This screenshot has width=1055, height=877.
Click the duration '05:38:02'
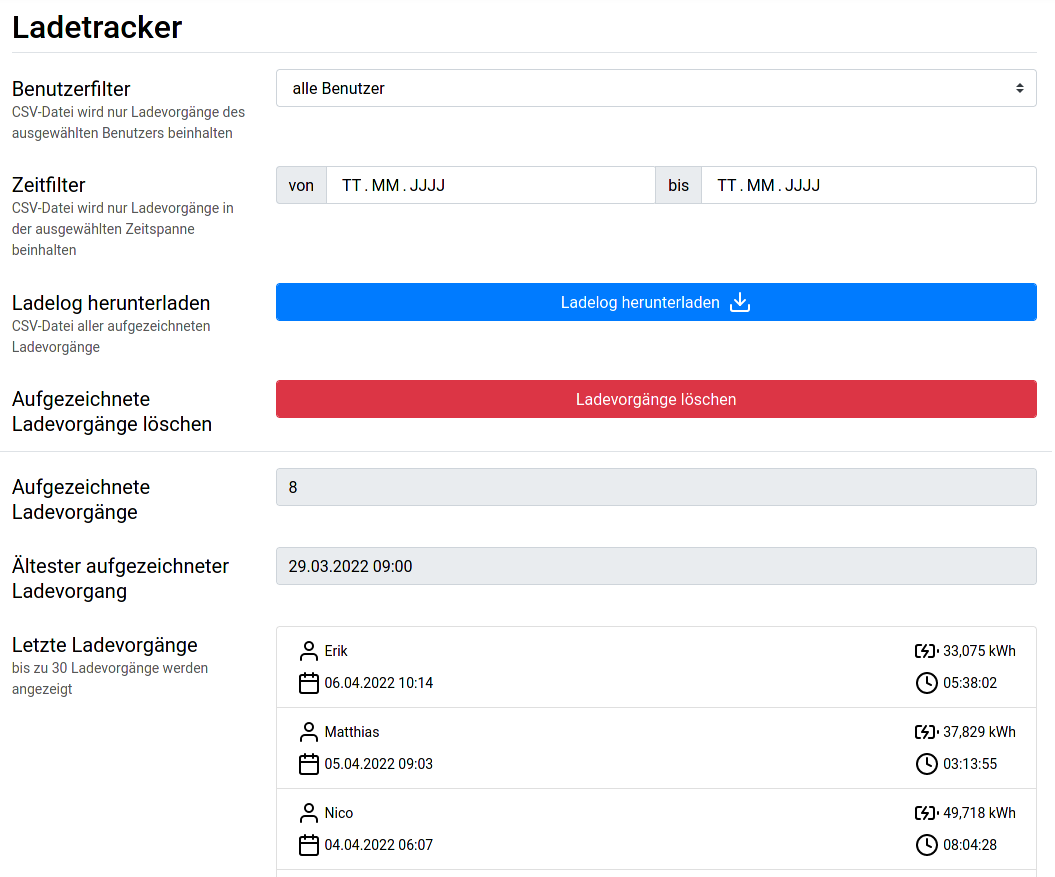pyautogui.click(x=970, y=683)
